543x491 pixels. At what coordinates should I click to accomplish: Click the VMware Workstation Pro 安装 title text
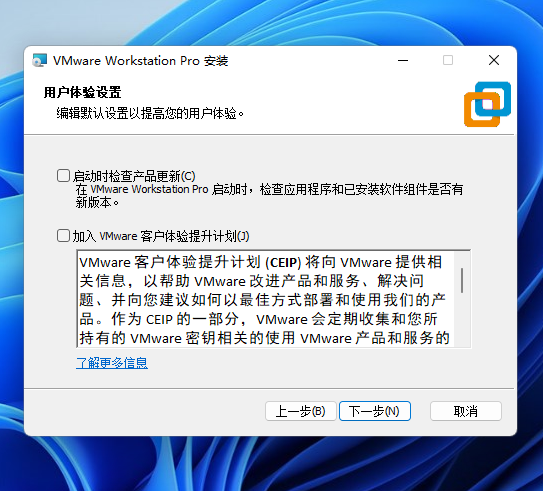pos(141,61)
